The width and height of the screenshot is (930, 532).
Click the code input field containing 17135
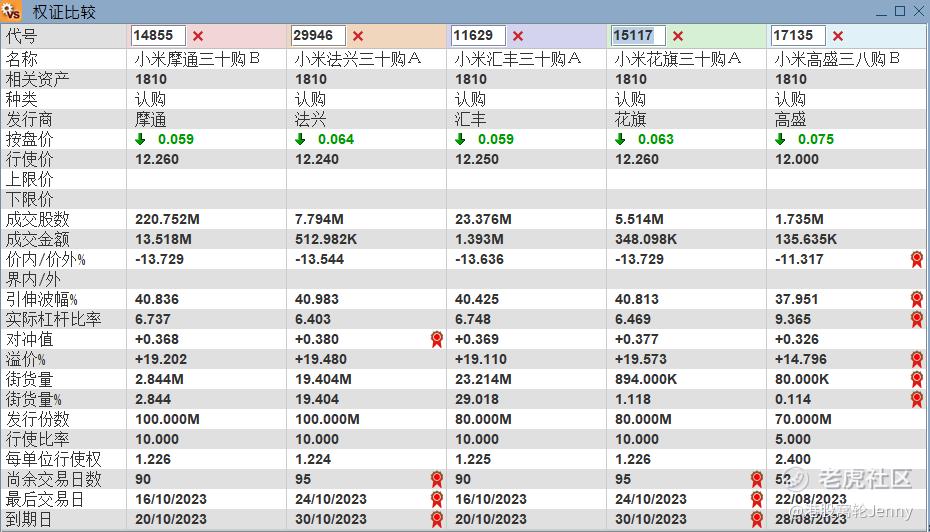pyautogui.click(x=798, y=36)
